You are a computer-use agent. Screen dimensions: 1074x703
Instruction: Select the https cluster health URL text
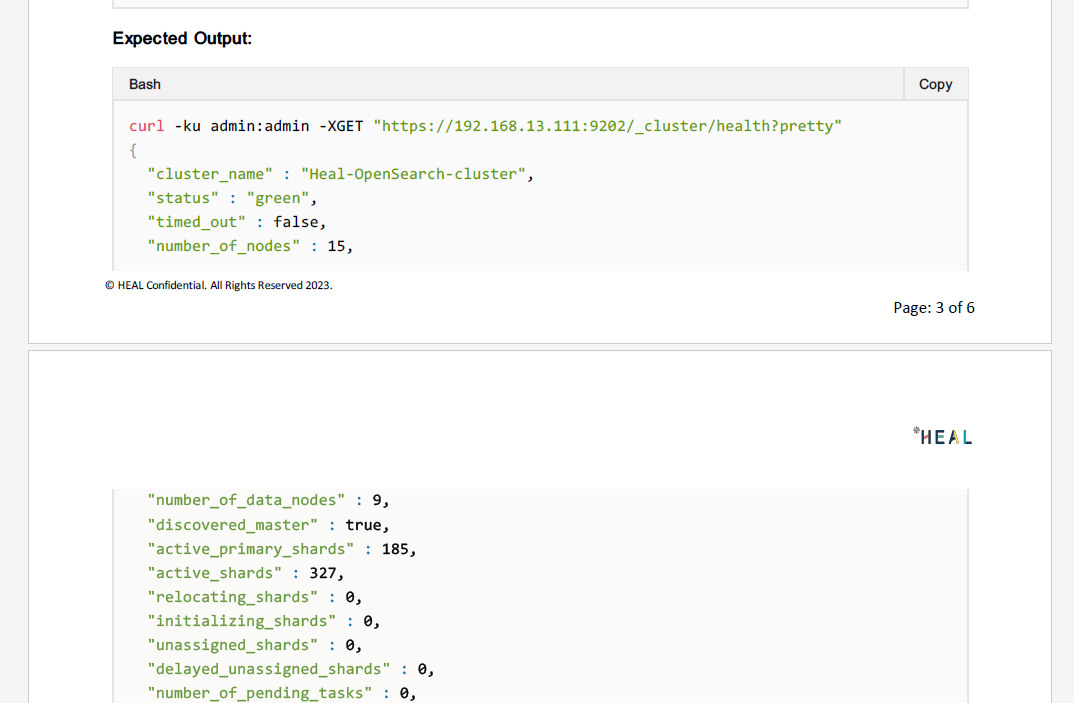click(605, 125)
